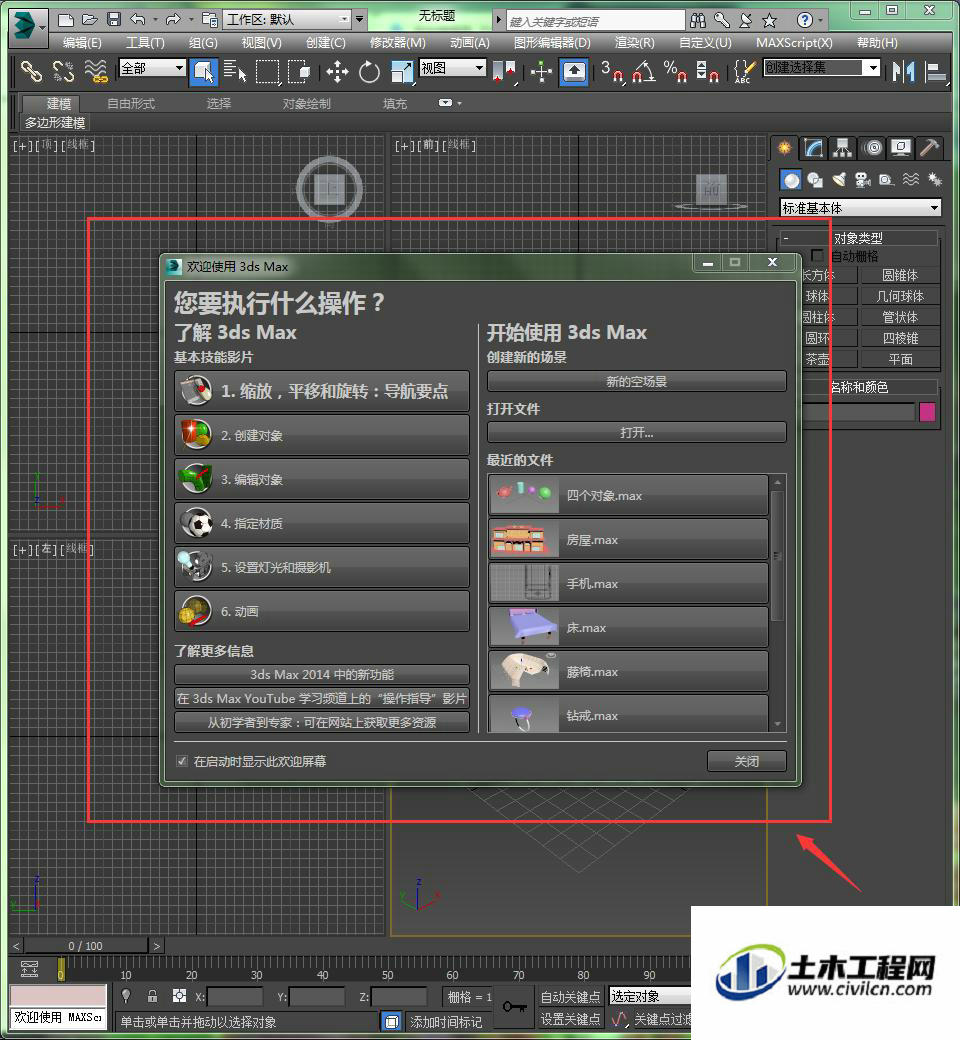Screen dimensions: 960x1040
Task: Select the Select and Link chain tool
Action: click(31, 71)
